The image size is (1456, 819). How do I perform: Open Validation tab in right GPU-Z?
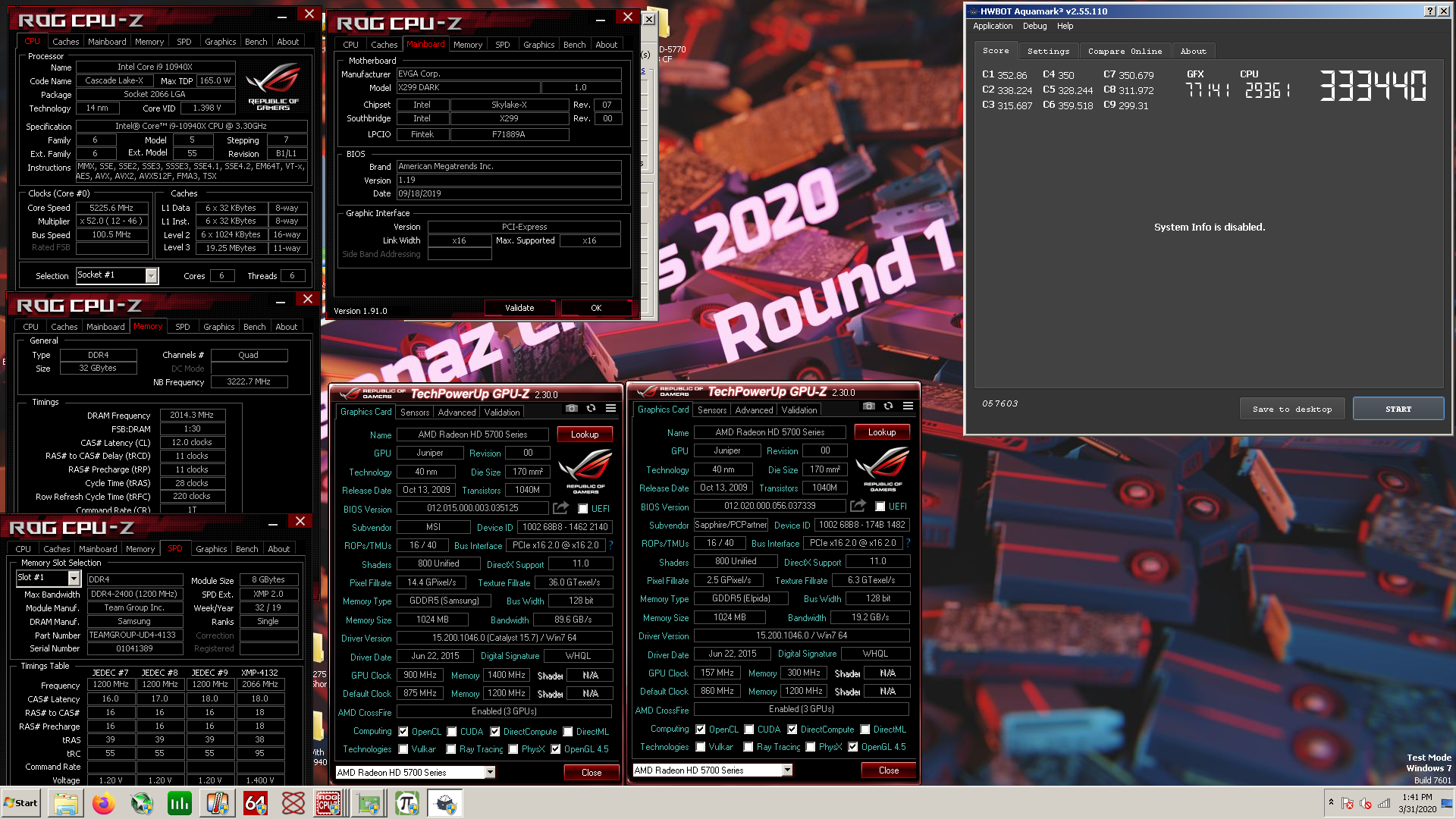click(x=799, y=410)
